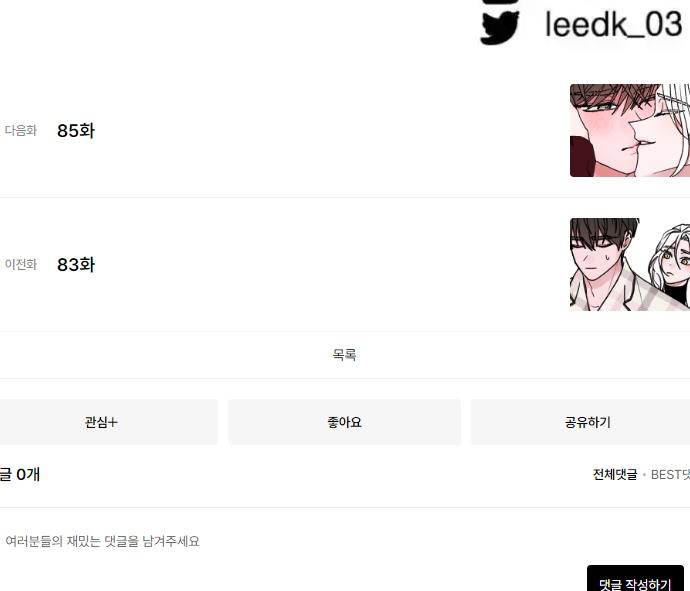The image size is (690, 591).
Task: Switch to the BEST댓글 tab
Action: point(670,474)
